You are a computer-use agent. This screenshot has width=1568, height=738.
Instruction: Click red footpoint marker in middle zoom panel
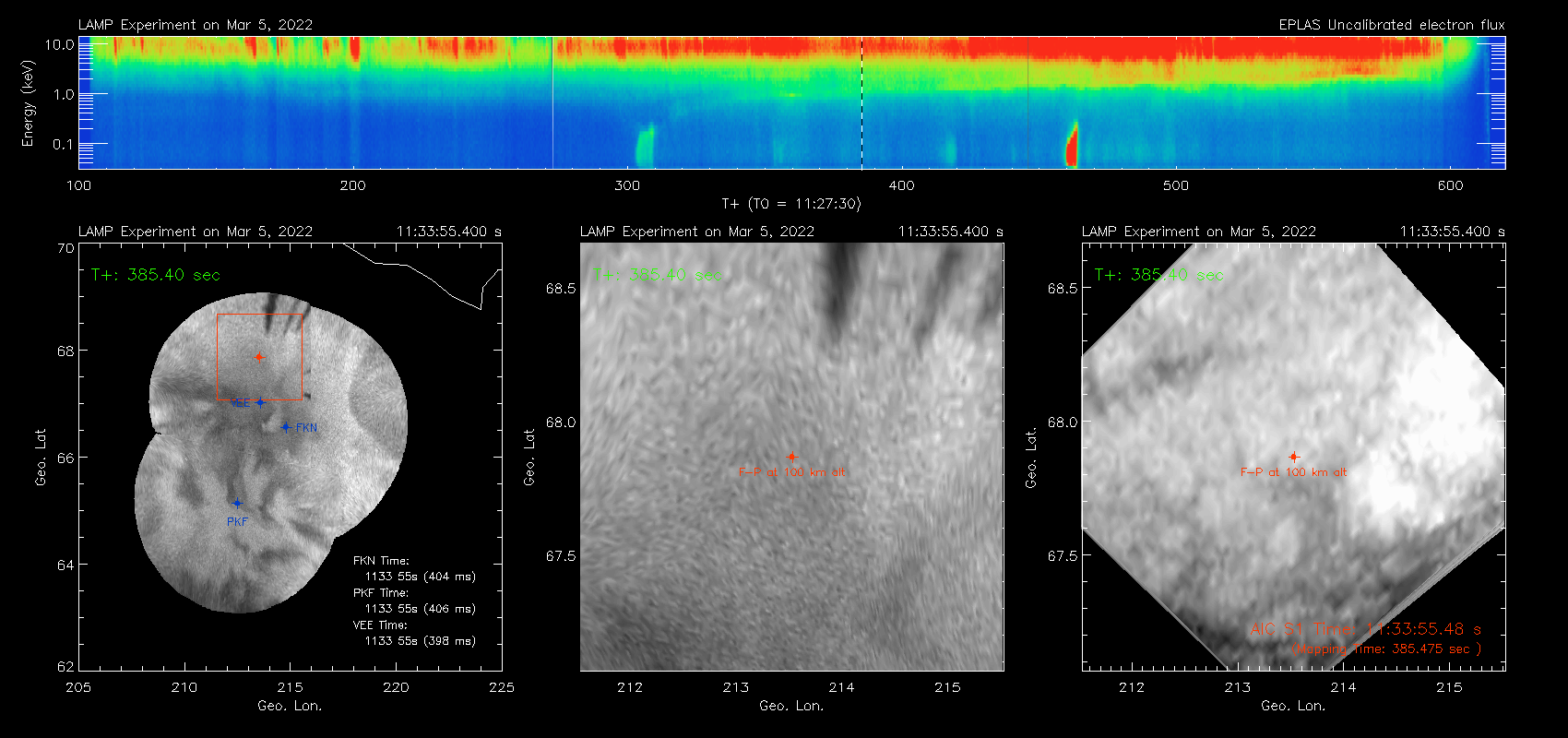tap(791, 457)
